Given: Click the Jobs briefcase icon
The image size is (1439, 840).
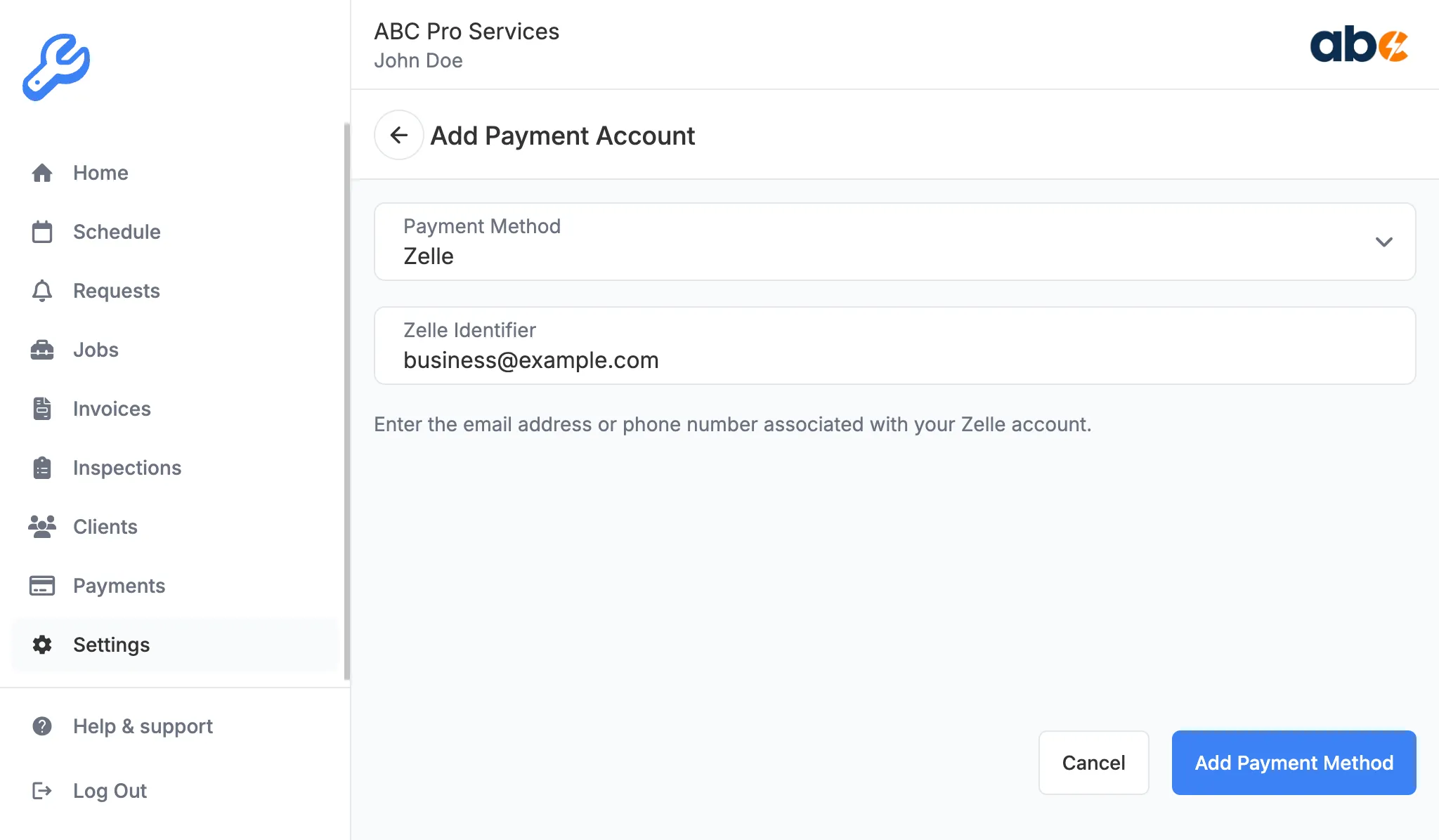Looking at the screenshot, I should point(43,350).
